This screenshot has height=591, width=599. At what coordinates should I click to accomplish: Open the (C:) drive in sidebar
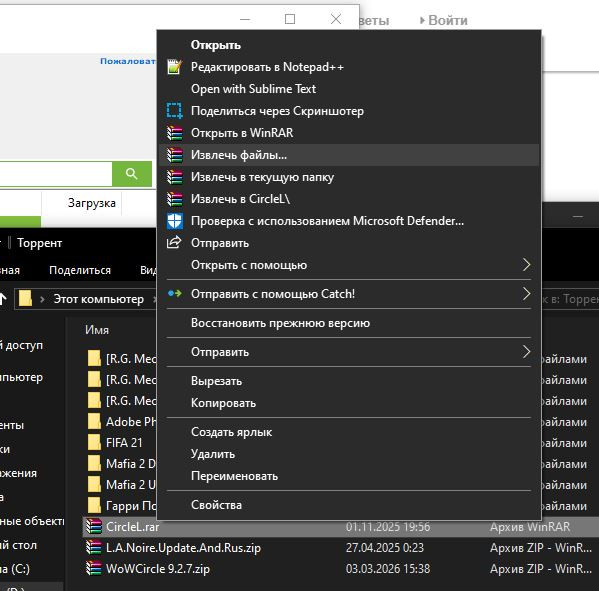15,568
